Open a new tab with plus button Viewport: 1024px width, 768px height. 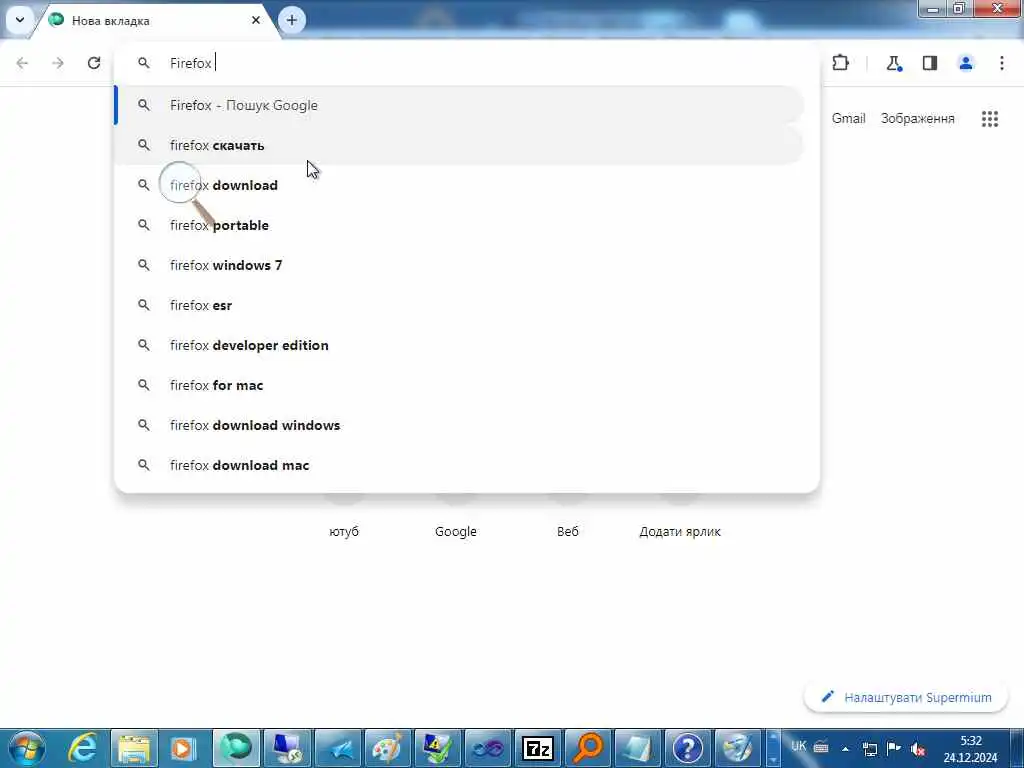(292, 20)
